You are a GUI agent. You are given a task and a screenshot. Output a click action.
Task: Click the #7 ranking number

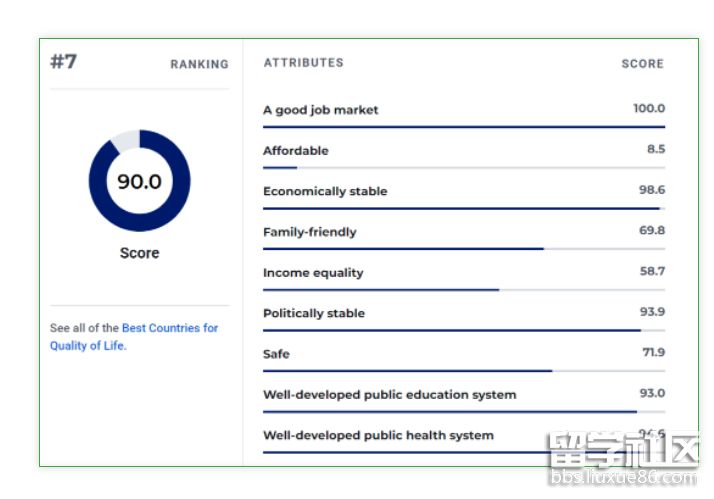pyautogui.click(x=64, y=61)
